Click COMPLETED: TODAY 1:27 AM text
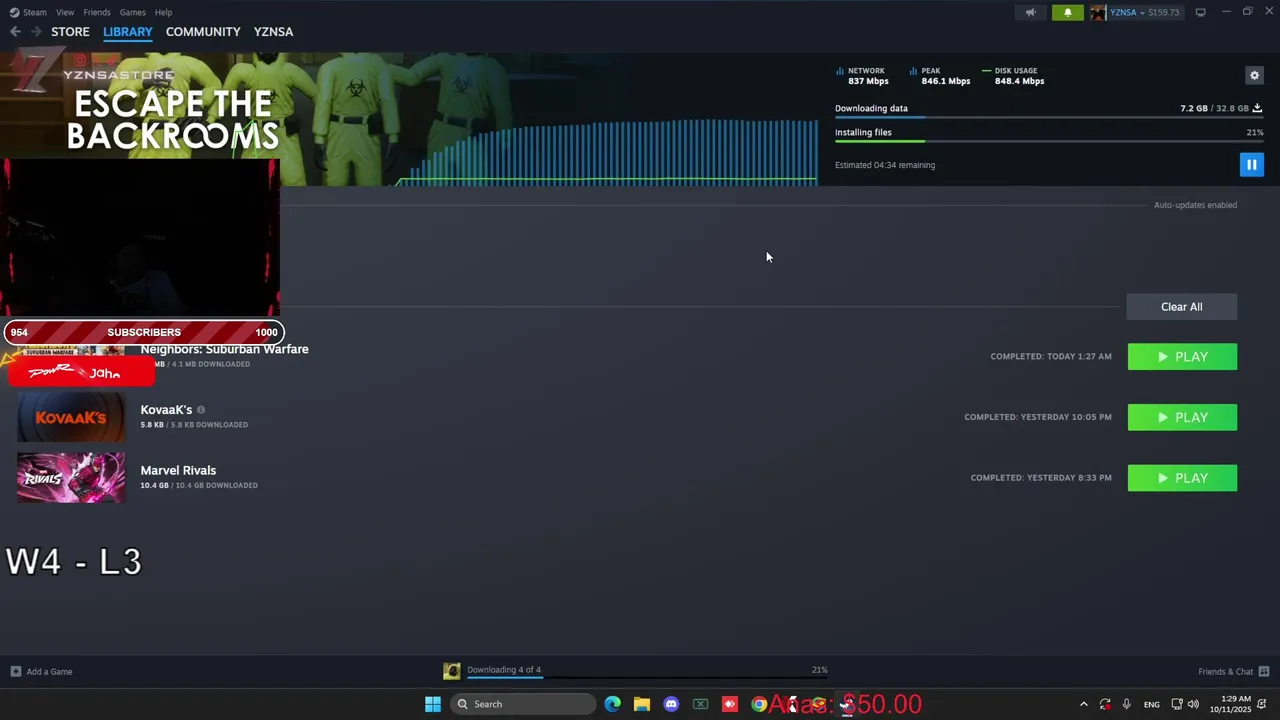 click(x=1051, y=357)
